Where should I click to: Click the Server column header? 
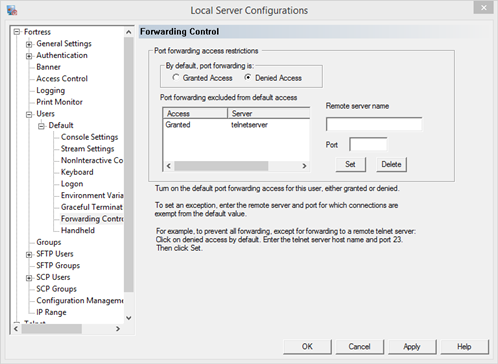coord(269,113)
